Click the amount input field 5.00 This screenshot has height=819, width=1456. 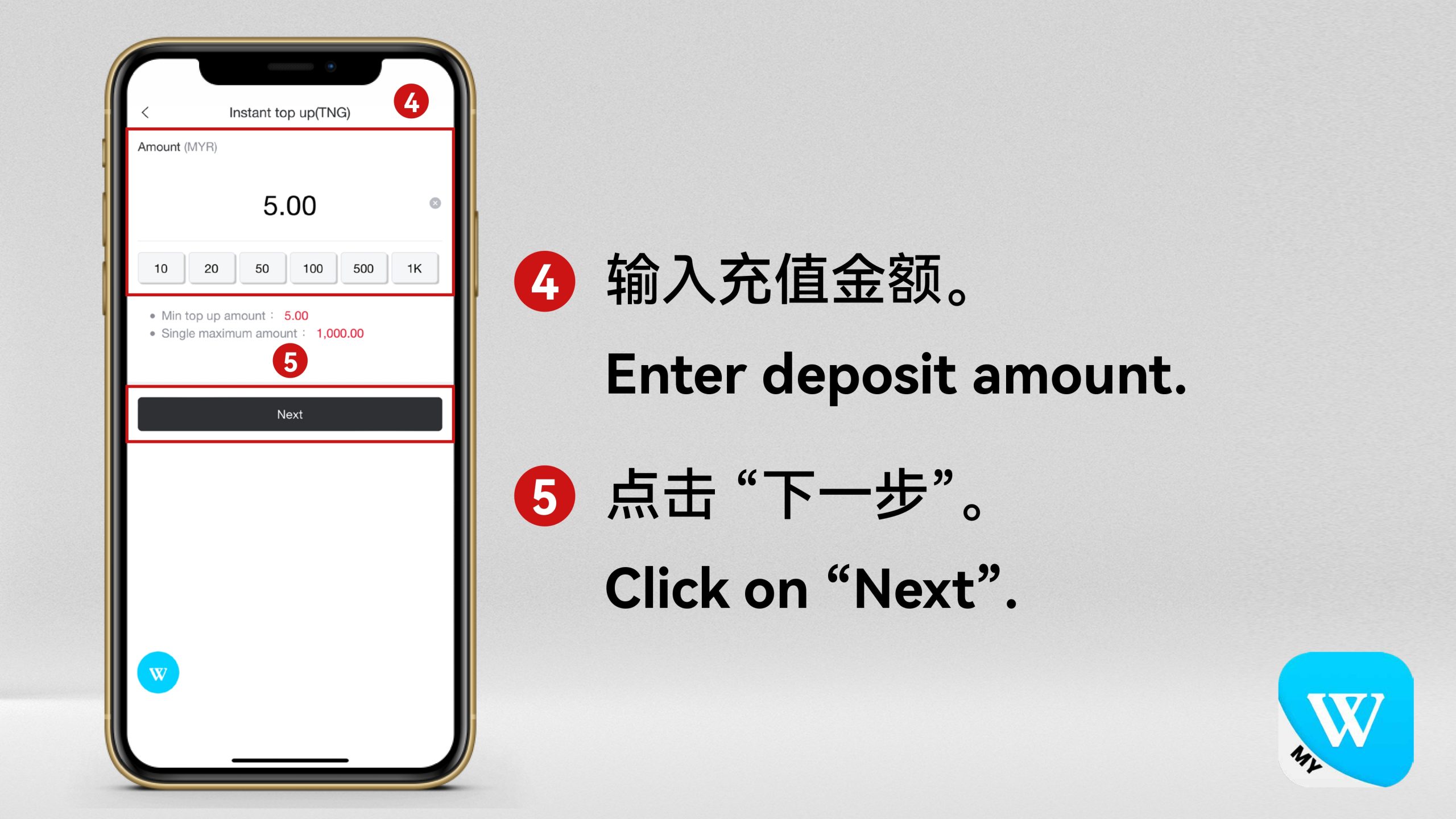(x=289, y=205)
